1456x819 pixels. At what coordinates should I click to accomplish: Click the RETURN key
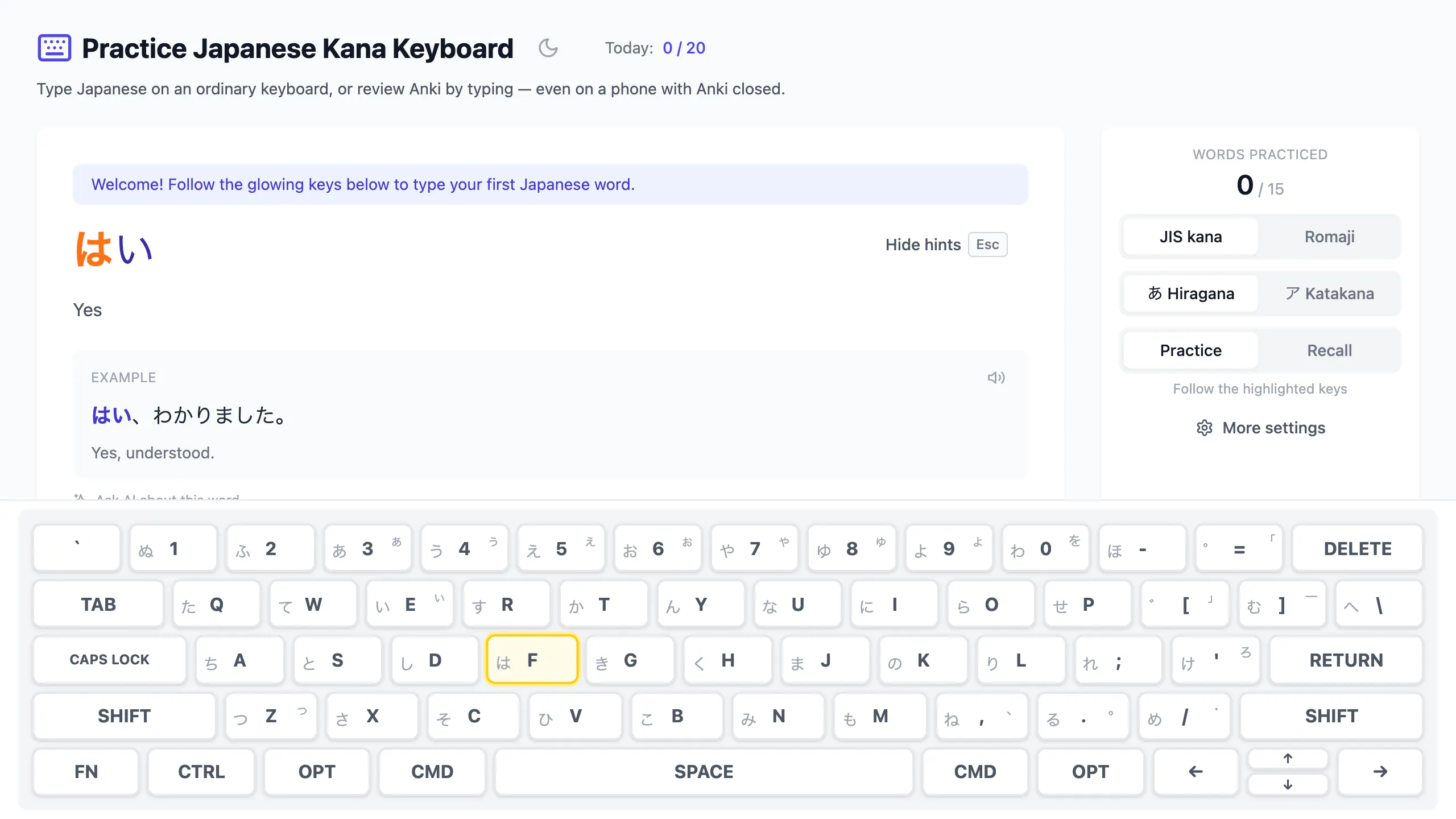point(1346,660)
